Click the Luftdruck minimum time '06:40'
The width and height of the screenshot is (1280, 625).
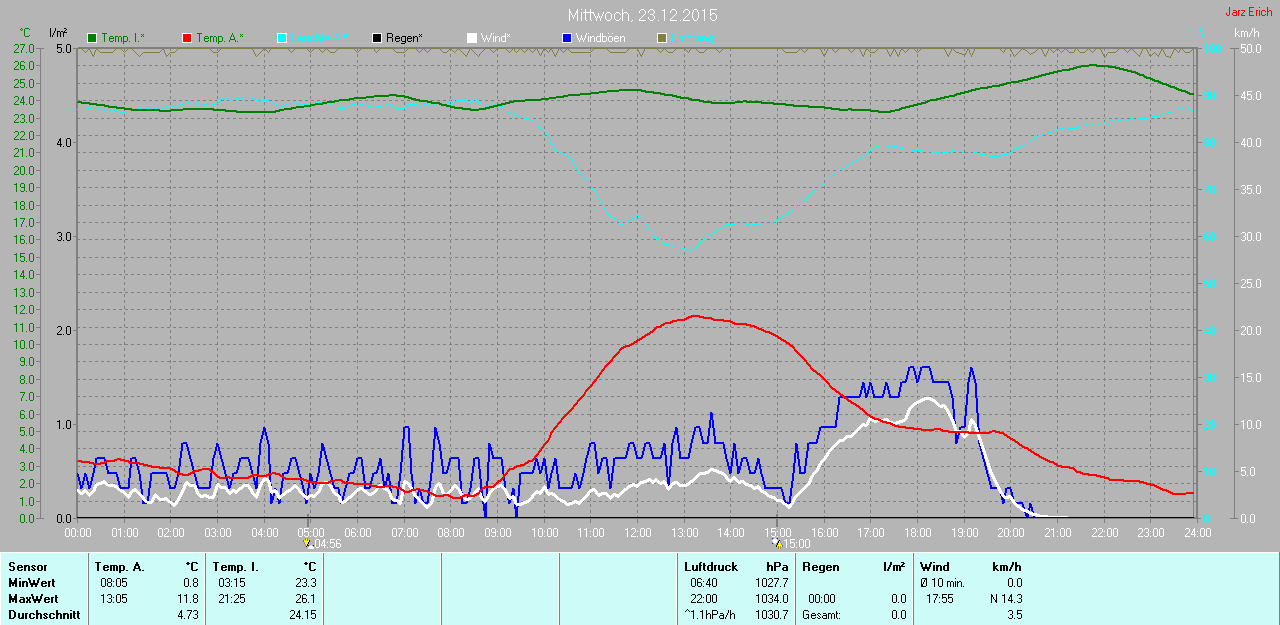click(x=703, y=583)
